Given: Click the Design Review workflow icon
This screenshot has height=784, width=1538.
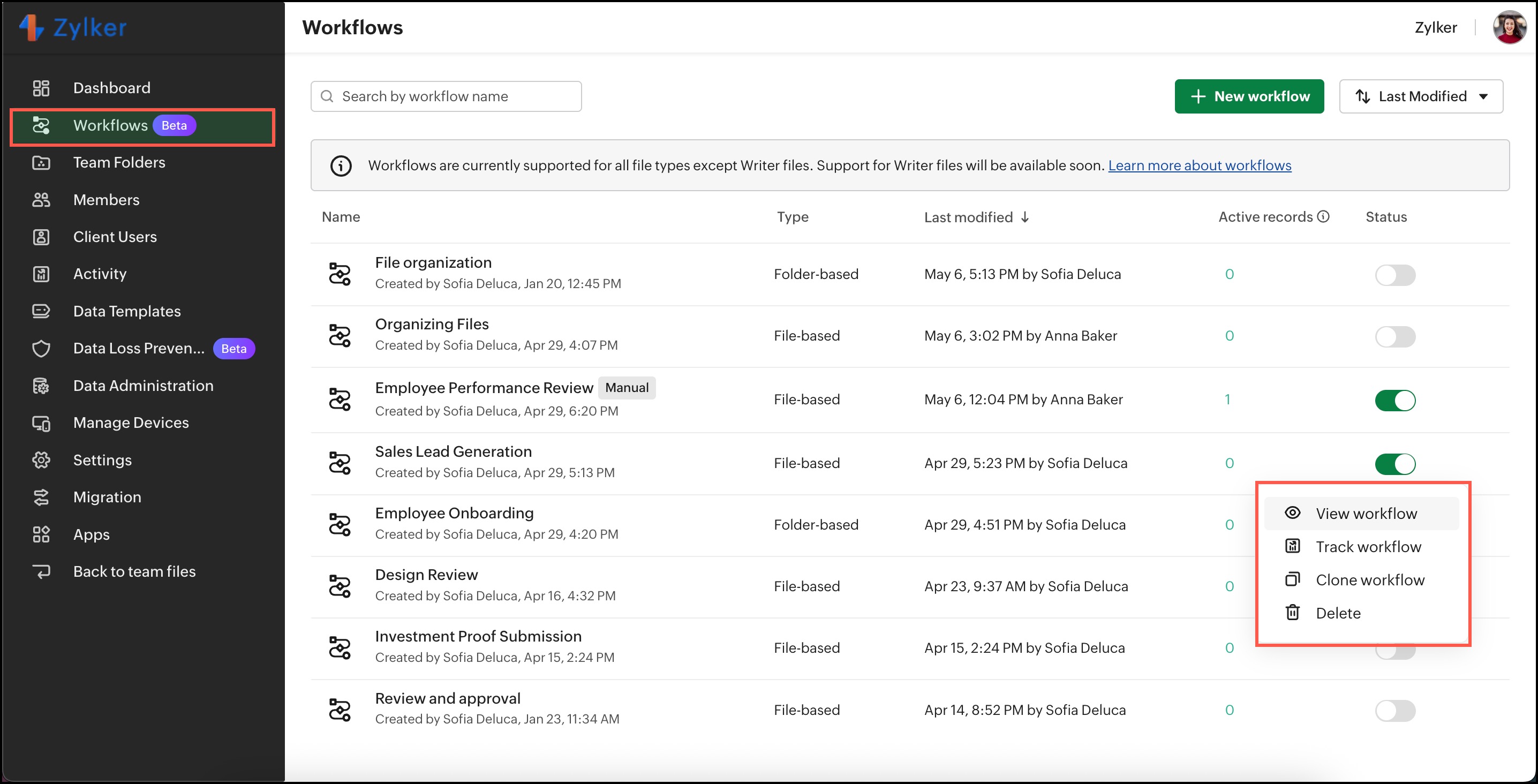Looking at the screenshot, I should [340, 586].
